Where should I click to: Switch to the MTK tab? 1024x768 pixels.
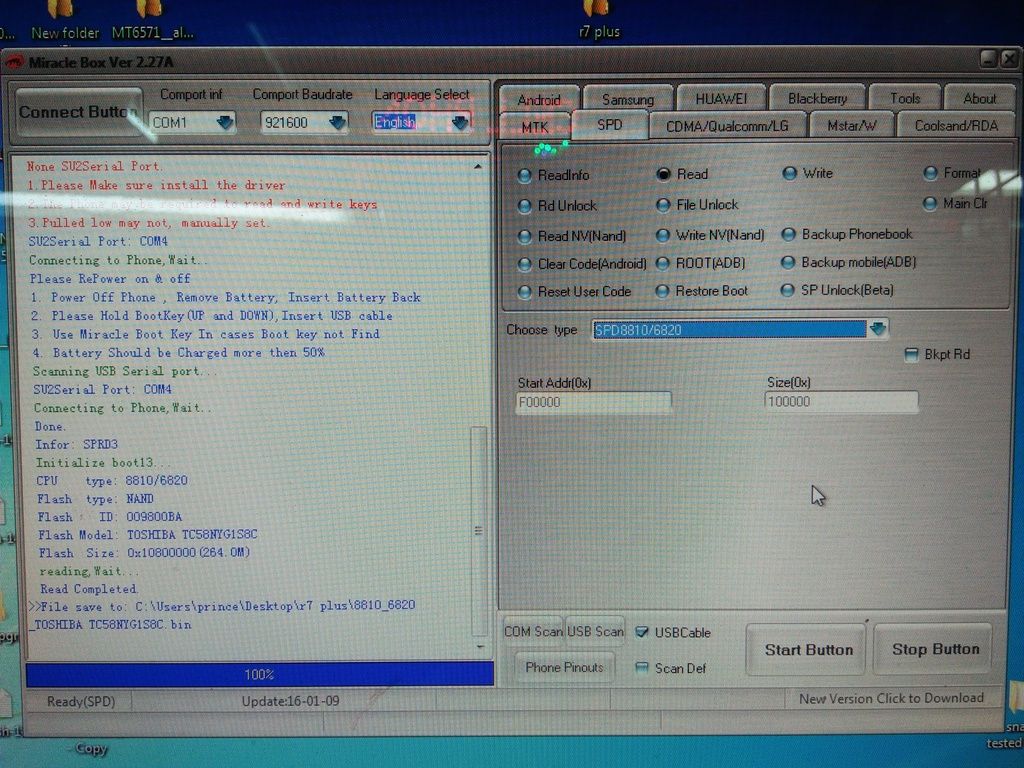535,127
